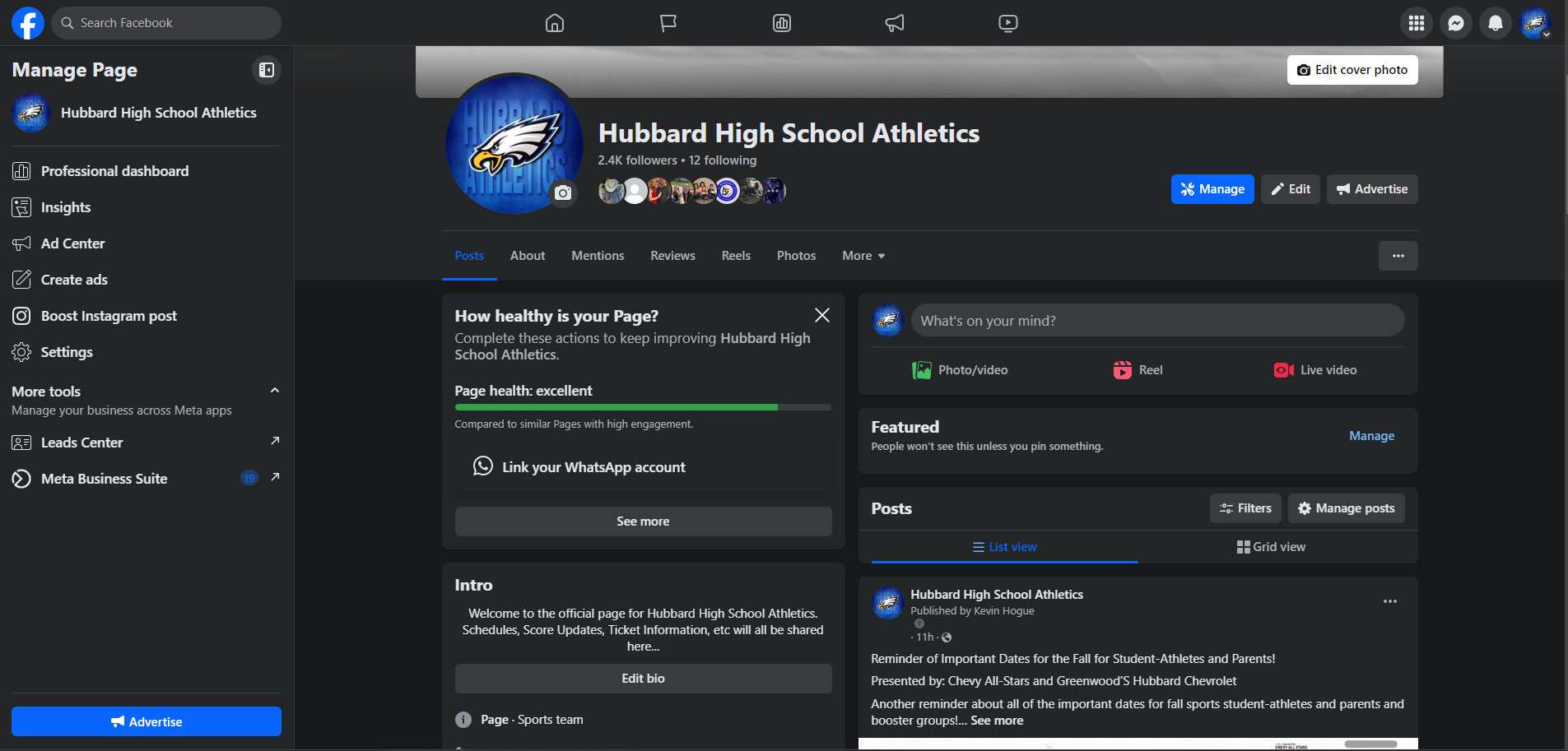Screen dimensions: 1568x751
Task: Click Manage link in Featured section
Action: (1371, 436)
